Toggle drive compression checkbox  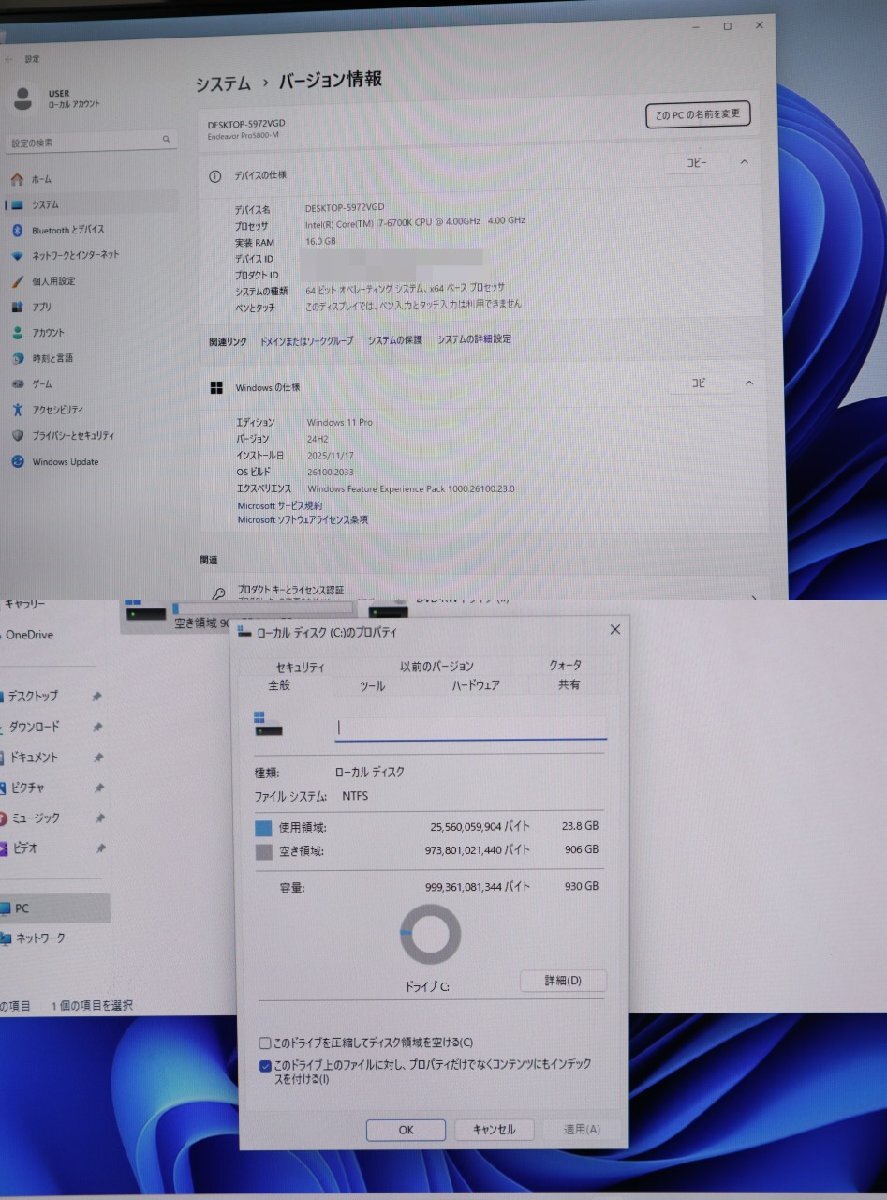click(x=264, y=1042)
